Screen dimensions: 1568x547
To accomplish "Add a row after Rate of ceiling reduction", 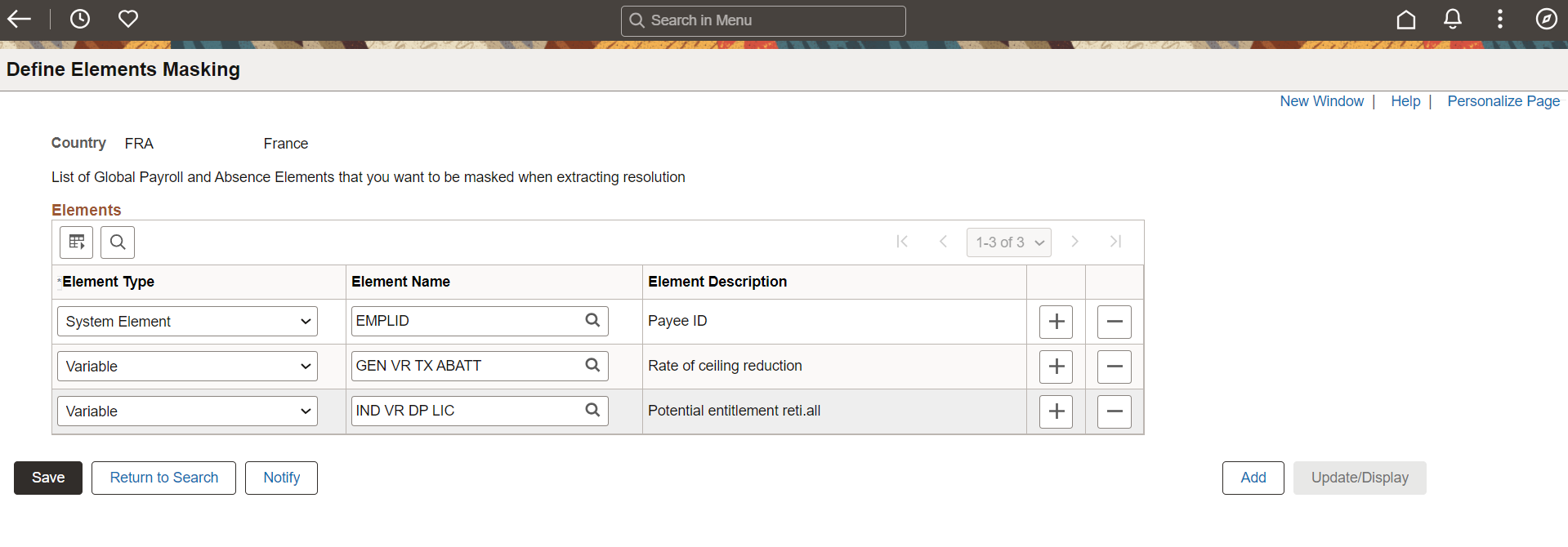I will click(1056, 367).
